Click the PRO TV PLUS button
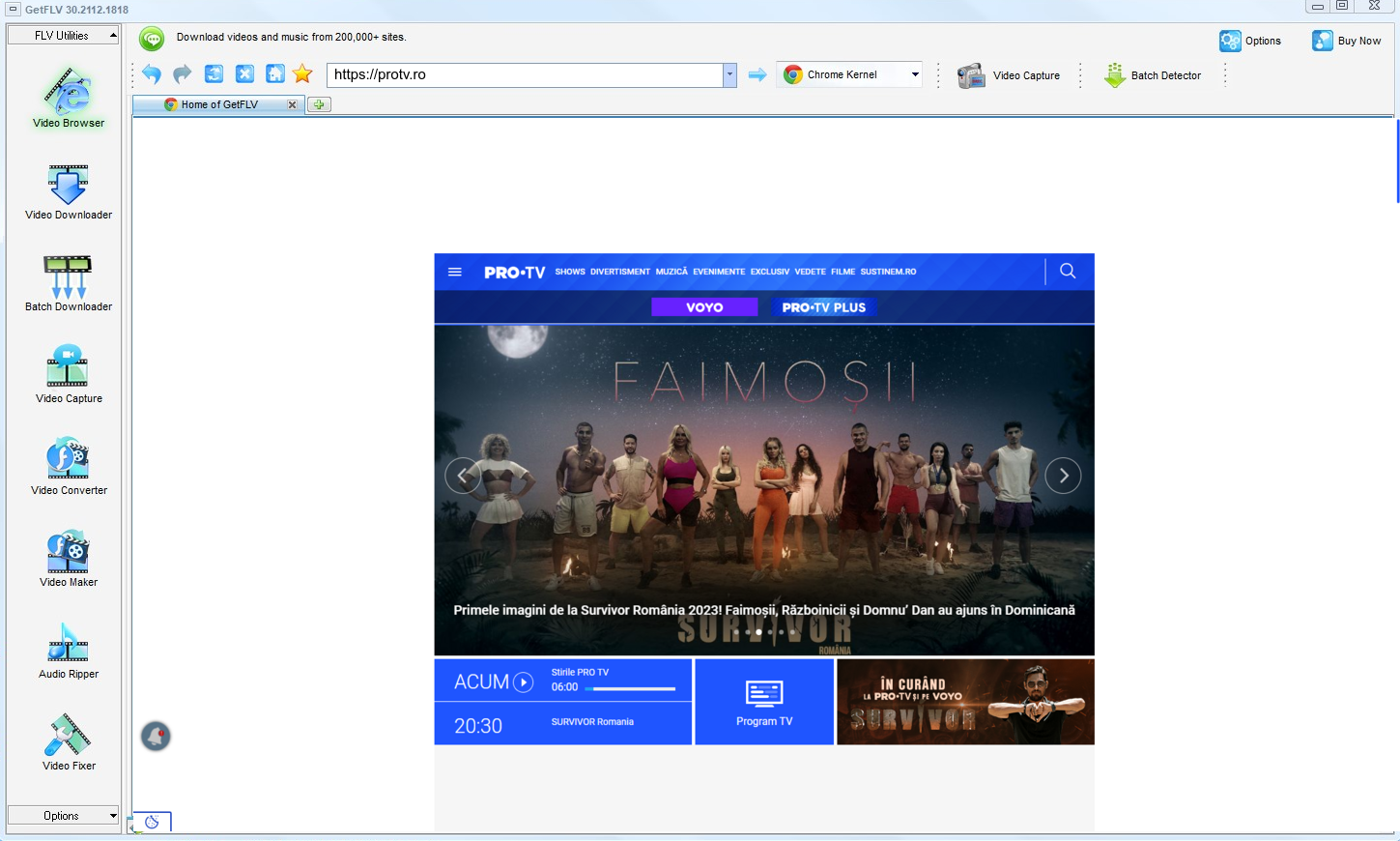 pos(824,307)
